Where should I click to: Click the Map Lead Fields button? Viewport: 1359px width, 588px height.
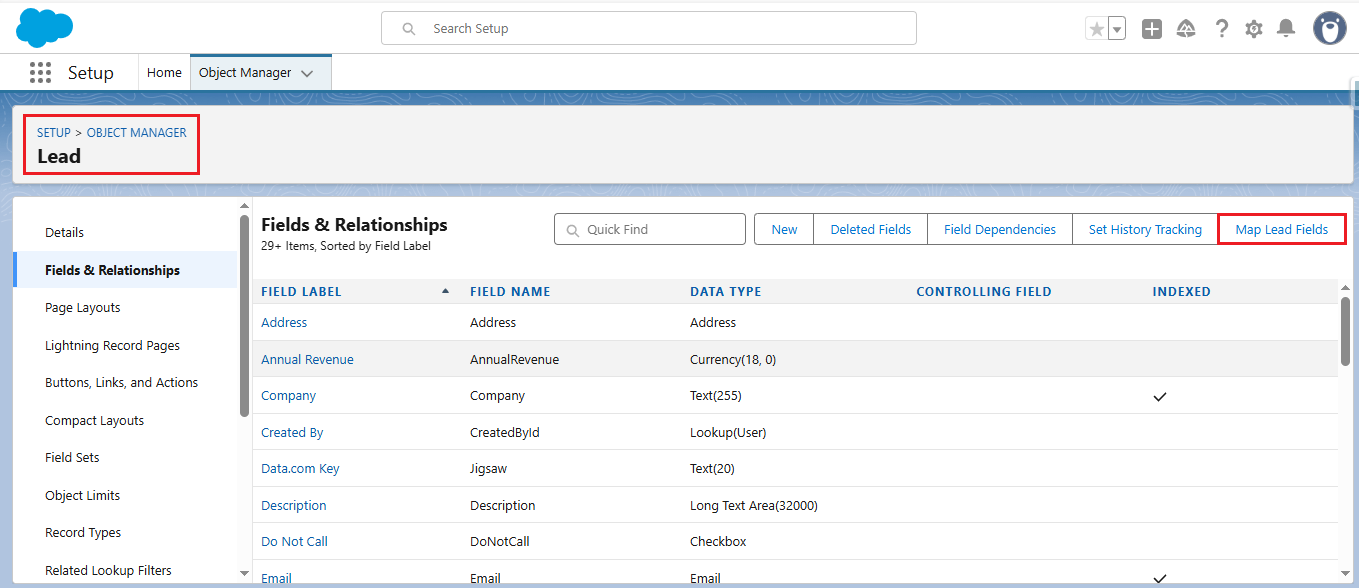pos(1282,229)
